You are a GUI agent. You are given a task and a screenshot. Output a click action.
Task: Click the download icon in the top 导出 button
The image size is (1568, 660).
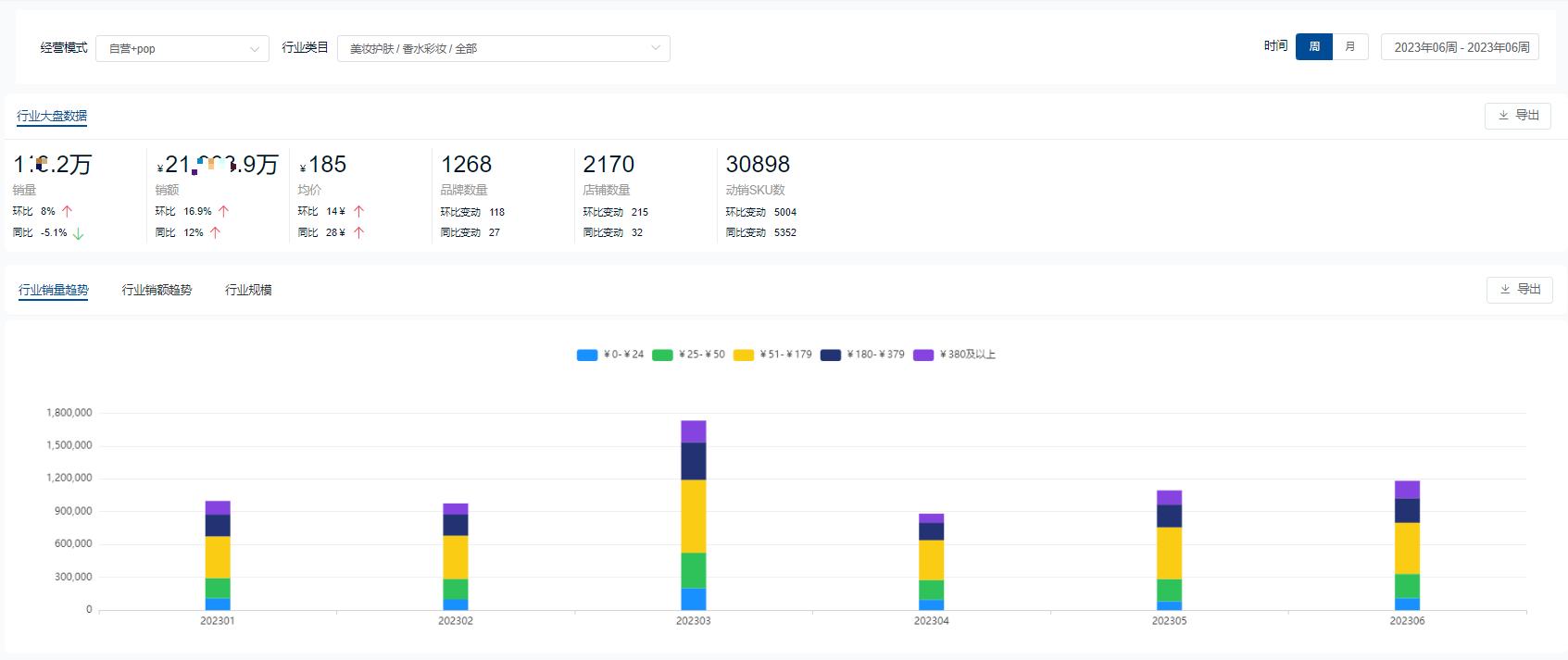coord(1503,116)
